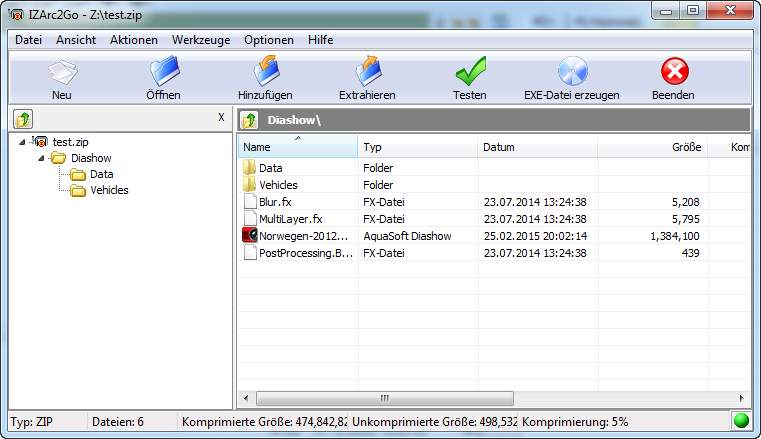The image size is (761, 439).
Task: Sort files by the Datum column header
Action: [x=537, y=147]
